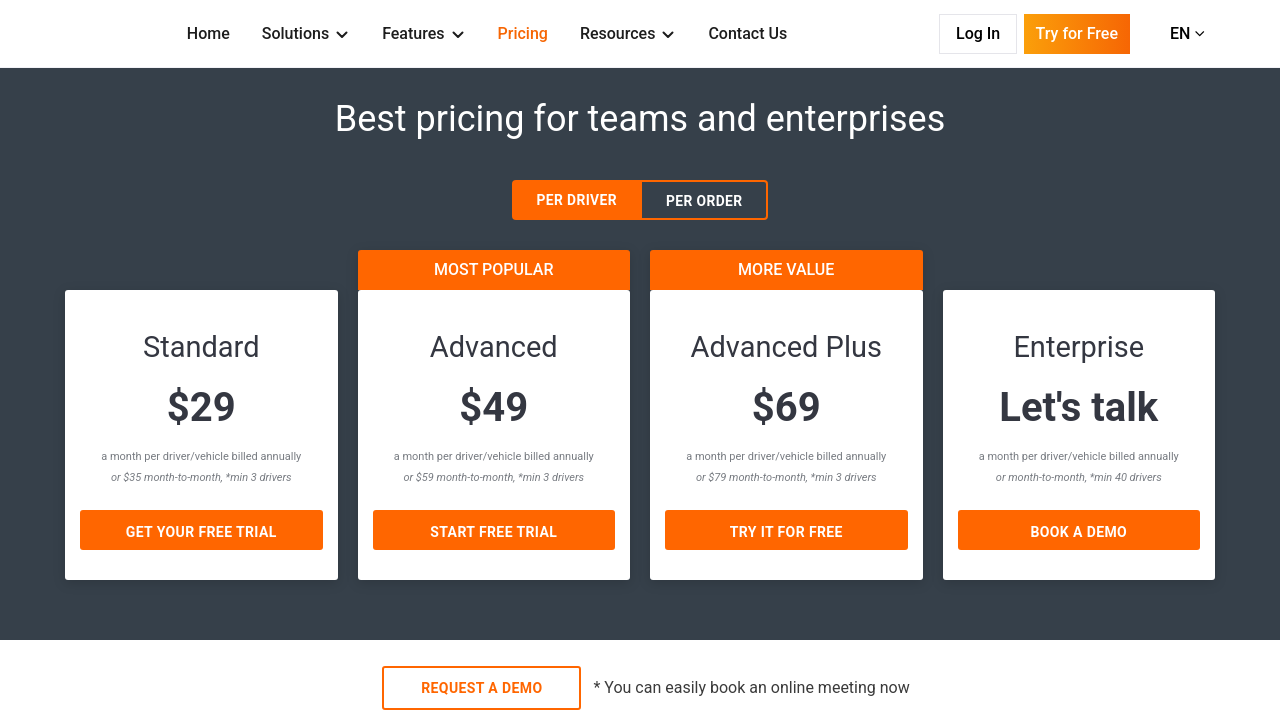
Task: Open the EN language selector
Action: pyautogui.click(x=1187, y=34)
